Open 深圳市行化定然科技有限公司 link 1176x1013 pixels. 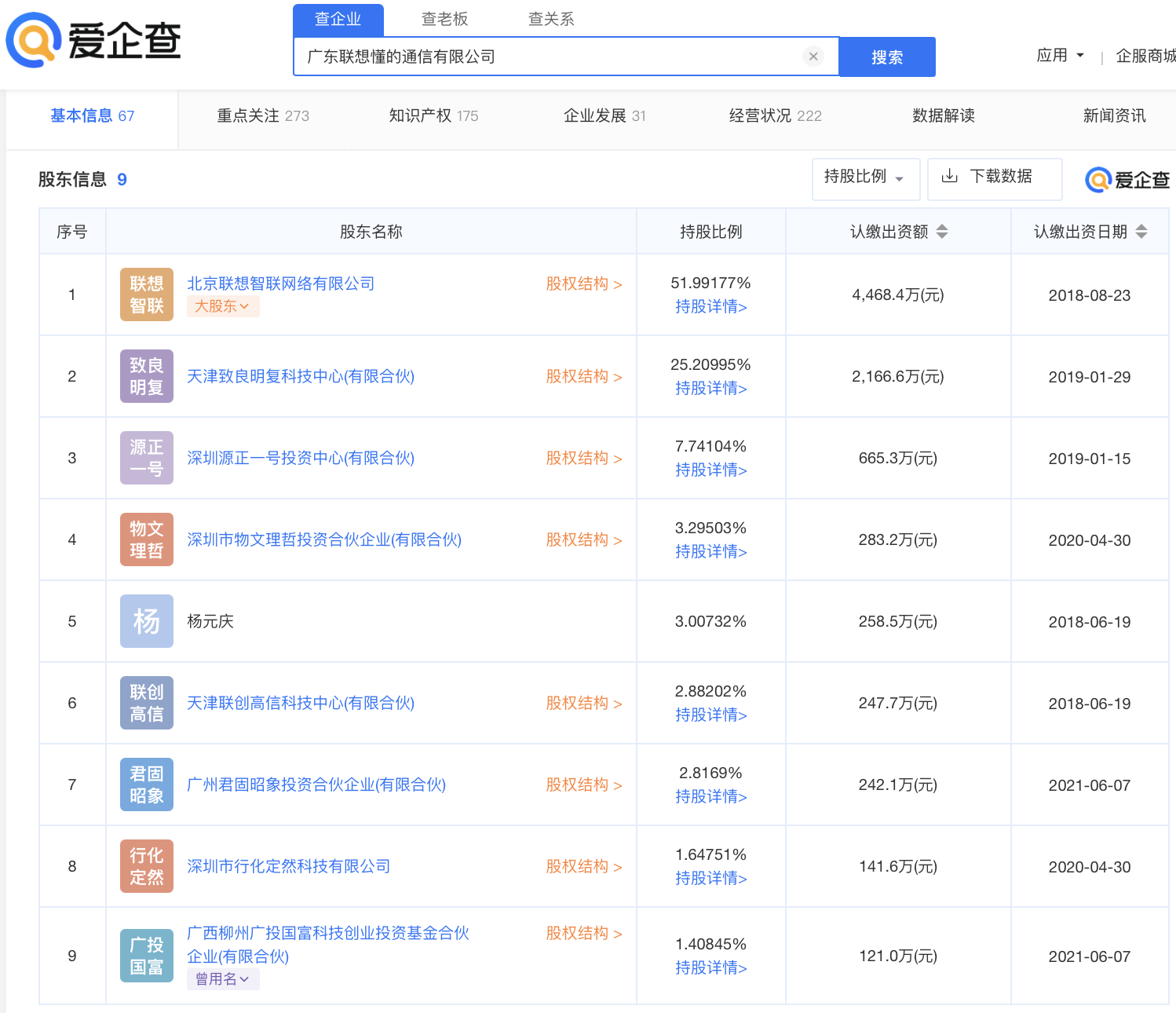click(289, 866)
